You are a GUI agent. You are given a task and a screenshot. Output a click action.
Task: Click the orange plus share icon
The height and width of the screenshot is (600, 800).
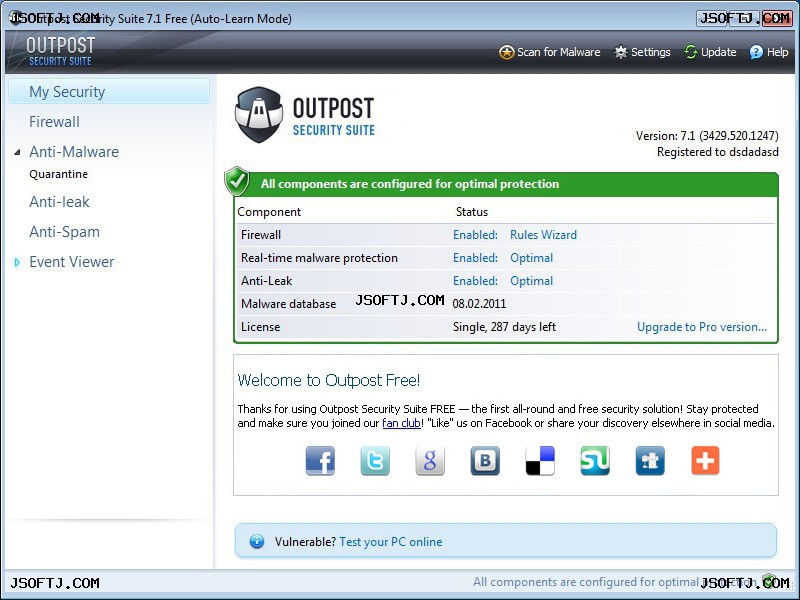(x=705, y=461)
